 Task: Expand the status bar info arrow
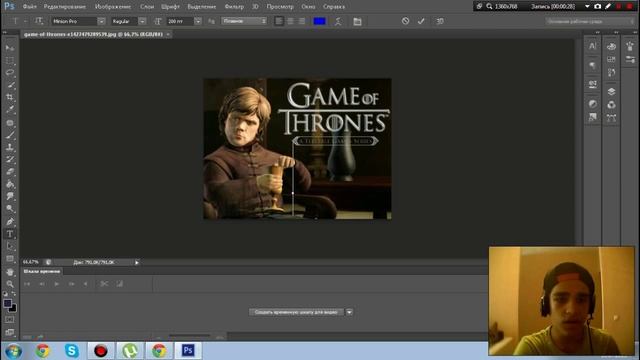point(137,262)
